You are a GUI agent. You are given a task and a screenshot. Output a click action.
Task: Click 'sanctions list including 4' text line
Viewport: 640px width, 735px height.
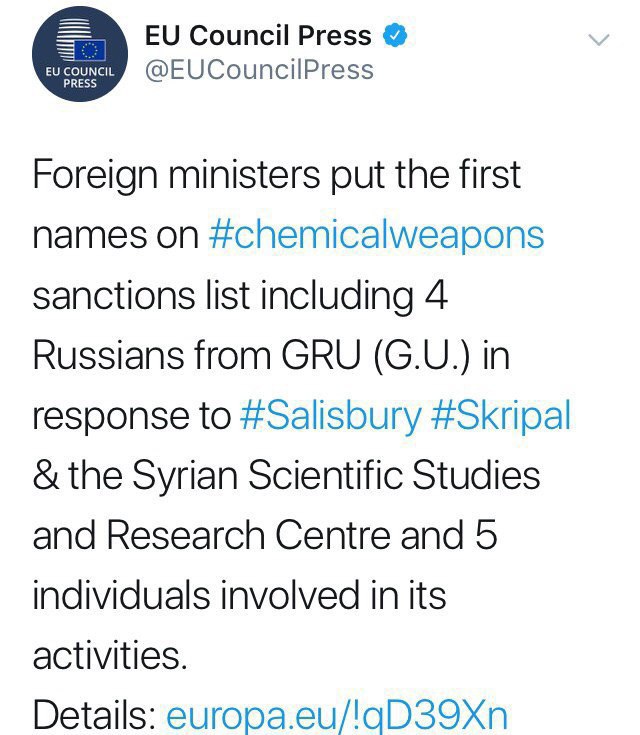pyautogui.click(x=240, y=296)
